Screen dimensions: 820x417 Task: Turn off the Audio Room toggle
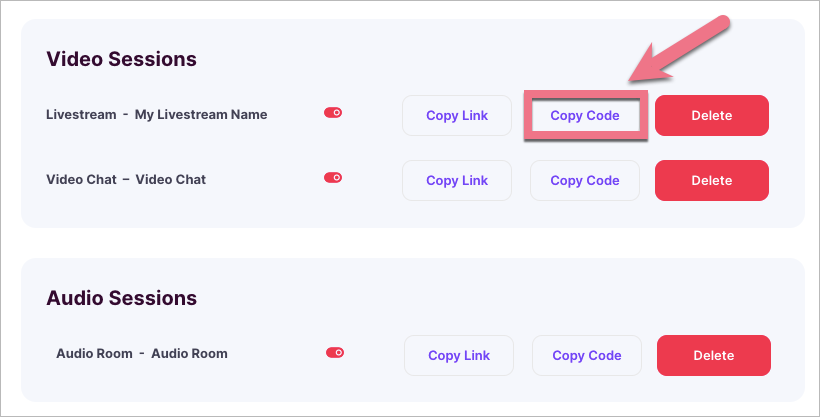pyautogui.click(x=335, y=352)
